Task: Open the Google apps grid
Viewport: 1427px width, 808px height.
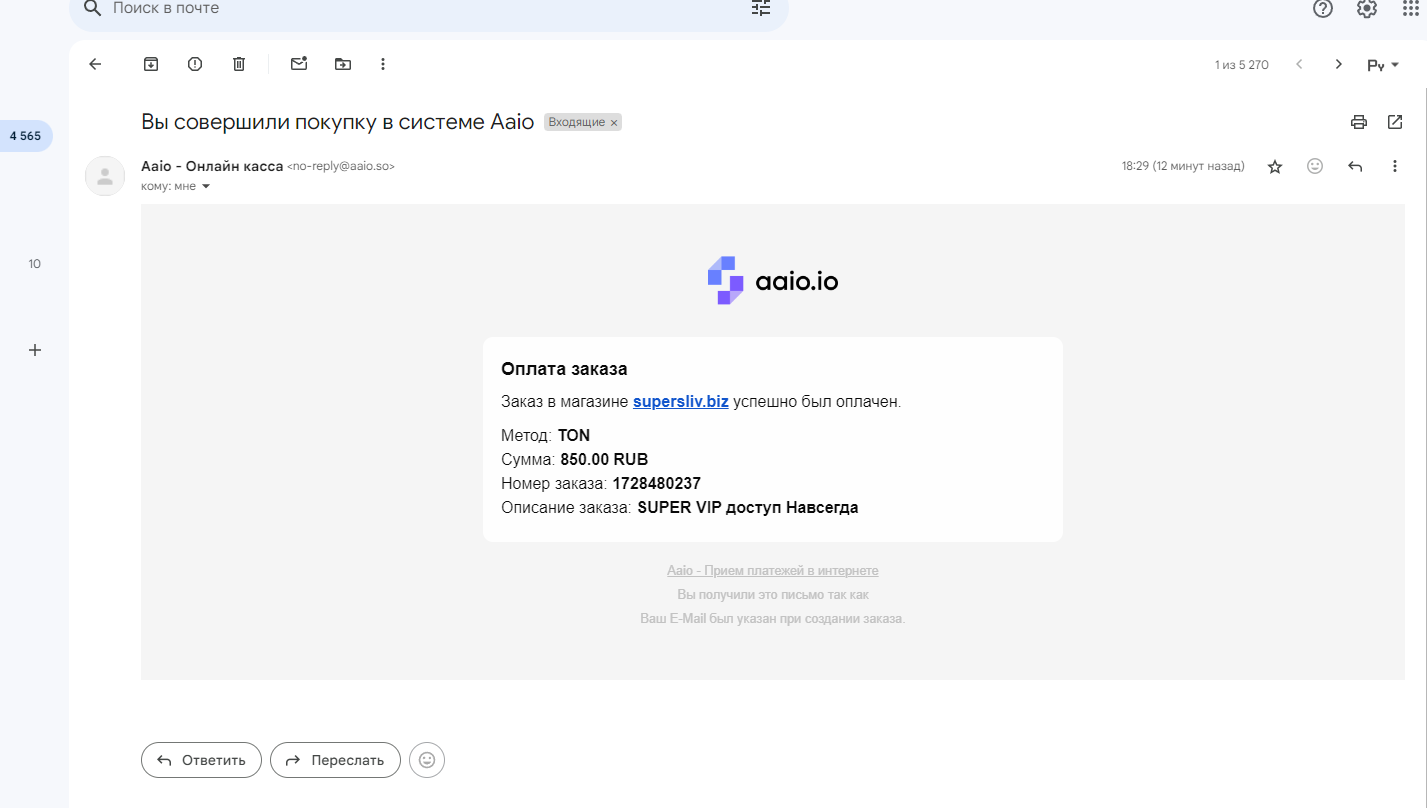Action: coord(1411,8)
